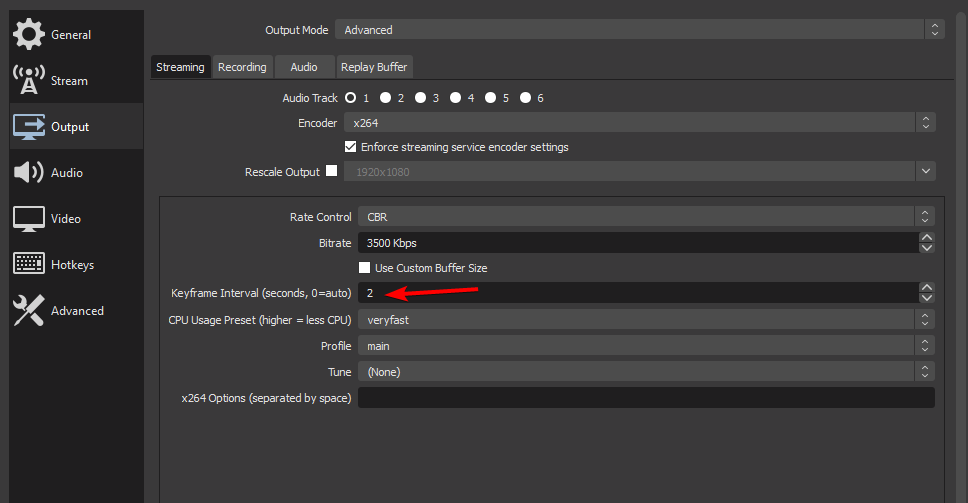Open the Rate Control CBR dropdown
This screenshot has height=503, width=968.
pos(646,217)
